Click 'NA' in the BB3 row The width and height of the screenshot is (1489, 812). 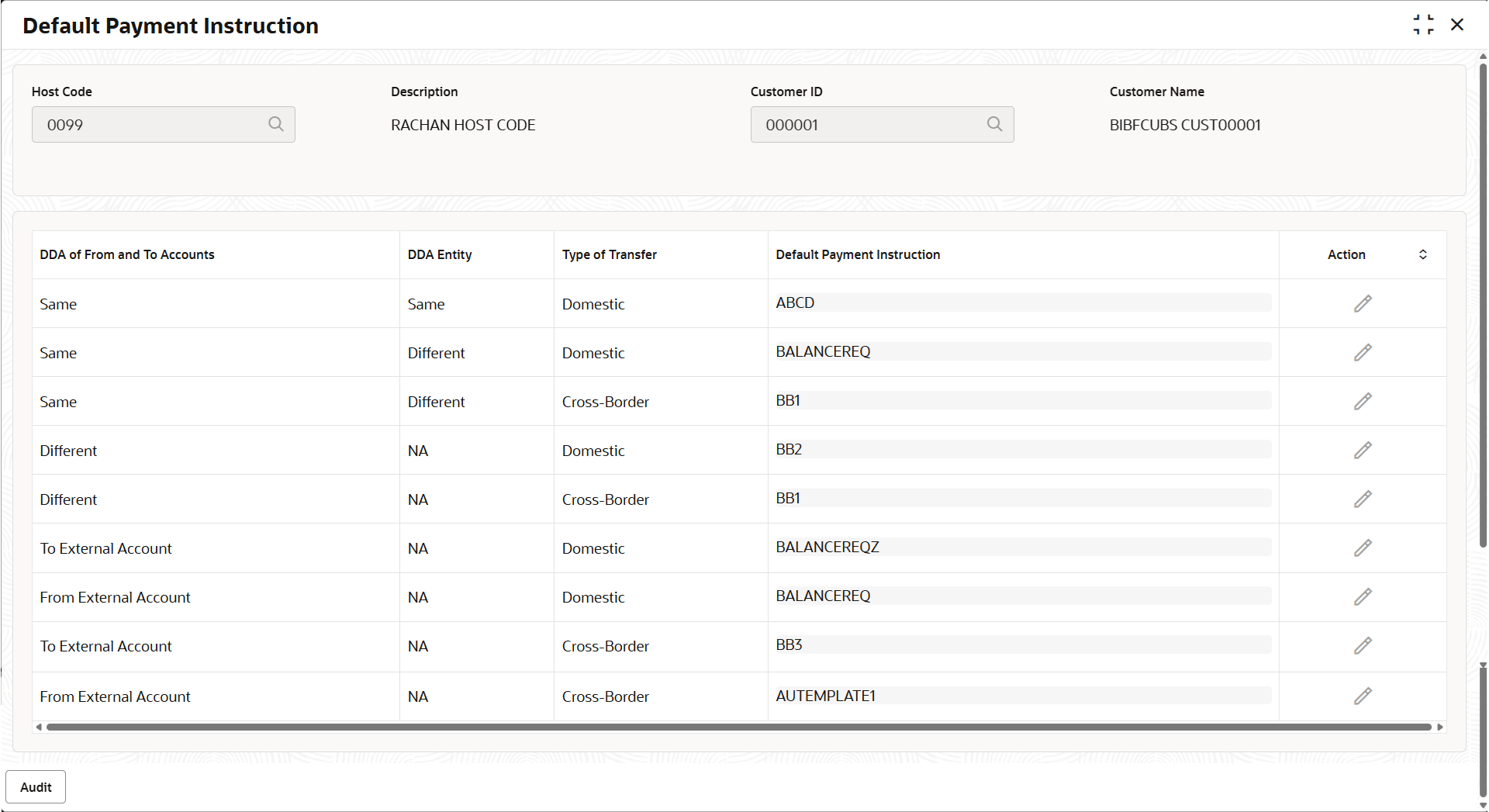click(418, 646)
